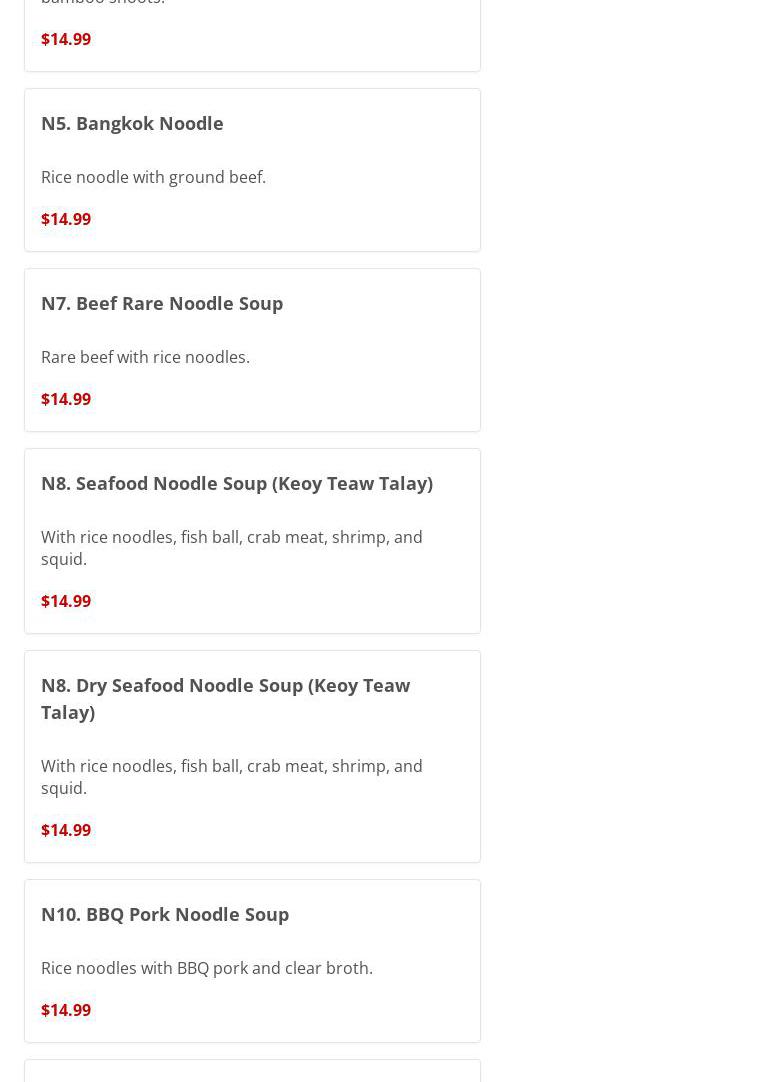This screenshot has height=1082, width=770.
Task: Click the $14.99 price for BBQ Pork Noodle Soup
Action: point(66,1010)
